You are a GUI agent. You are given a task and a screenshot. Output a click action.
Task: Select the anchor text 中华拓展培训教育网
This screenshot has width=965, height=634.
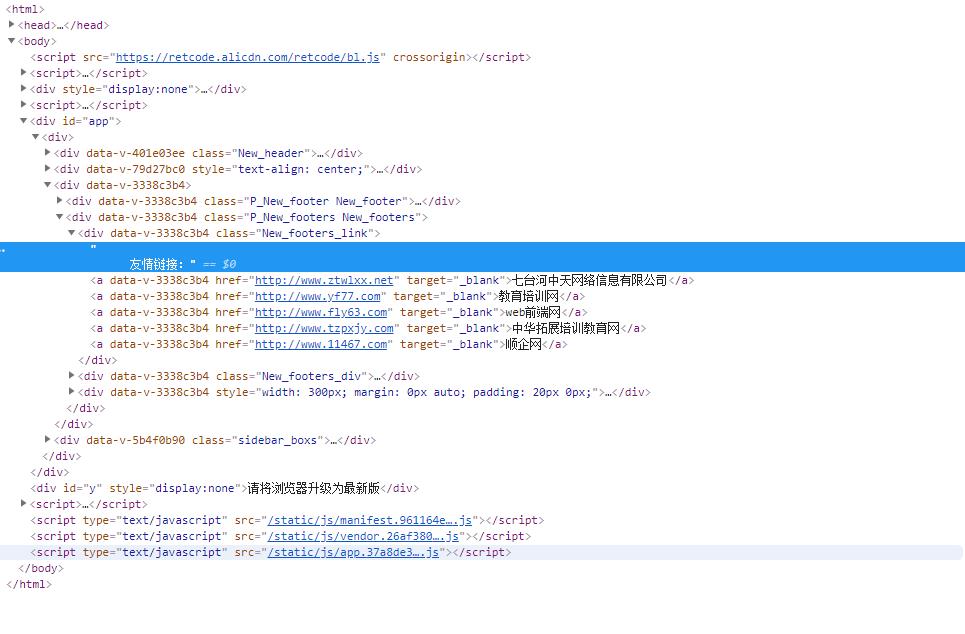(566, 329)
